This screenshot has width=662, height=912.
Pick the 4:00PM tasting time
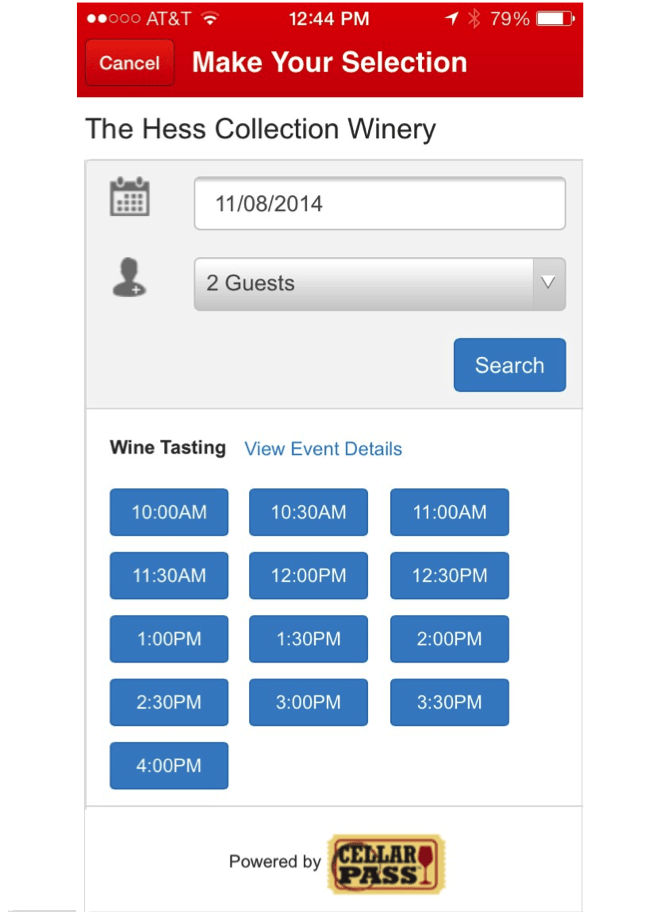[169, 765]
